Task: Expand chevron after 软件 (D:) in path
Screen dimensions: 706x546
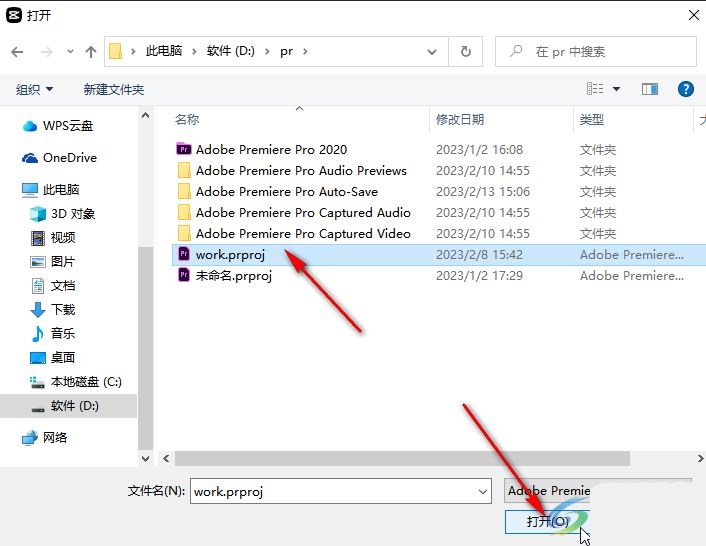Action: click(x=267, y=51)
